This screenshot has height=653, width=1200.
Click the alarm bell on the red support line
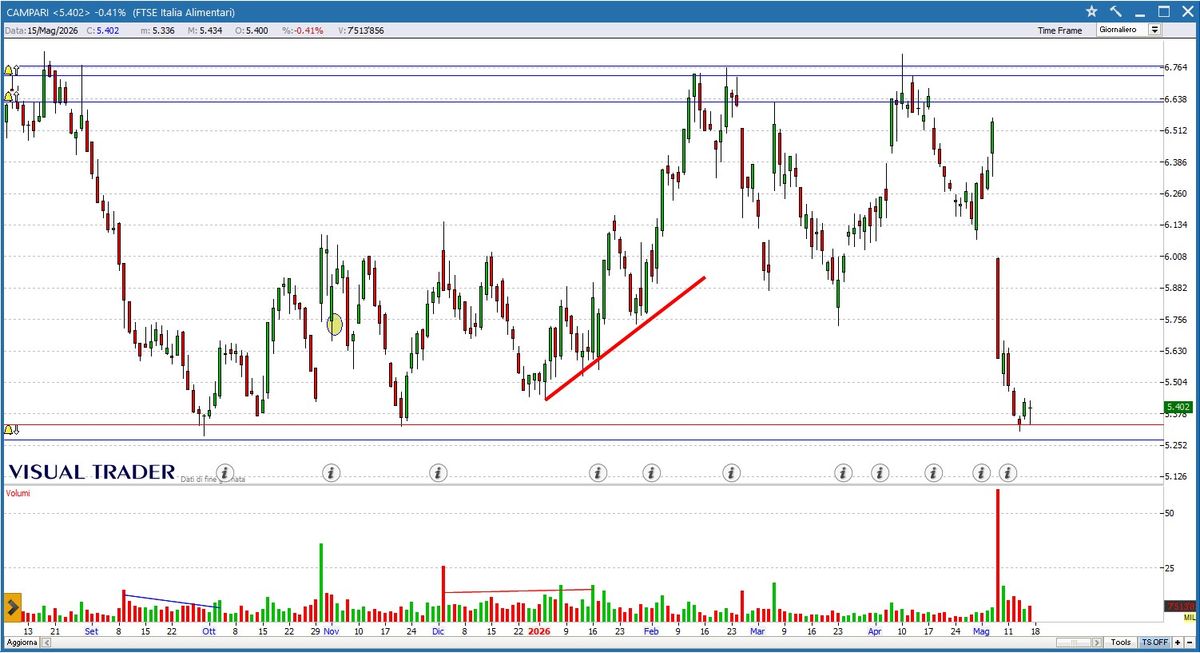(10, 430)
